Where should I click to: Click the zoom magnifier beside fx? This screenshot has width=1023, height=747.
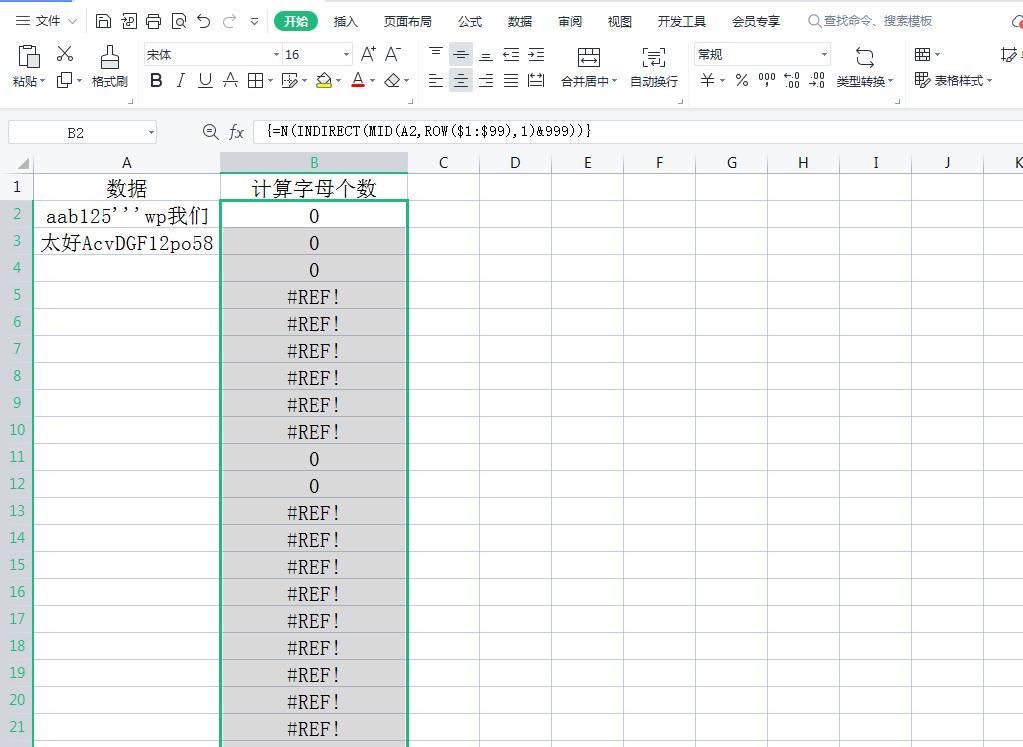(210, 132)
